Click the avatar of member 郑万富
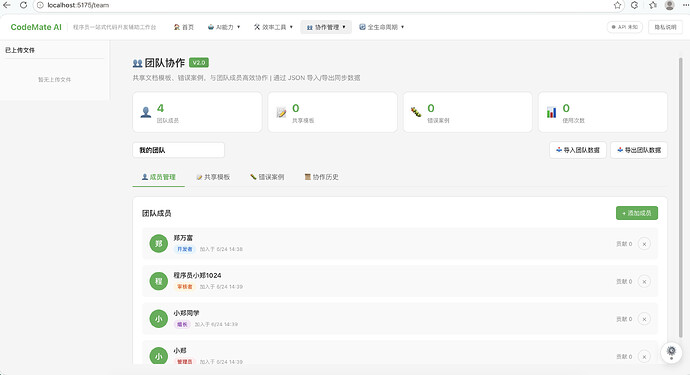 [159, 243]
